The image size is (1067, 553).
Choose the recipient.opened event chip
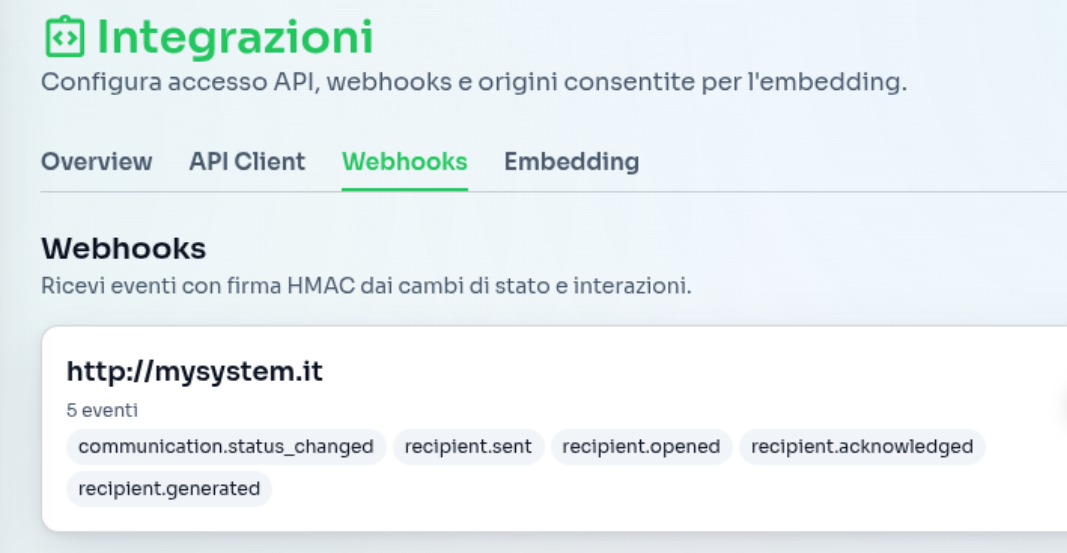pyautogui.click(x=641, y=447)
